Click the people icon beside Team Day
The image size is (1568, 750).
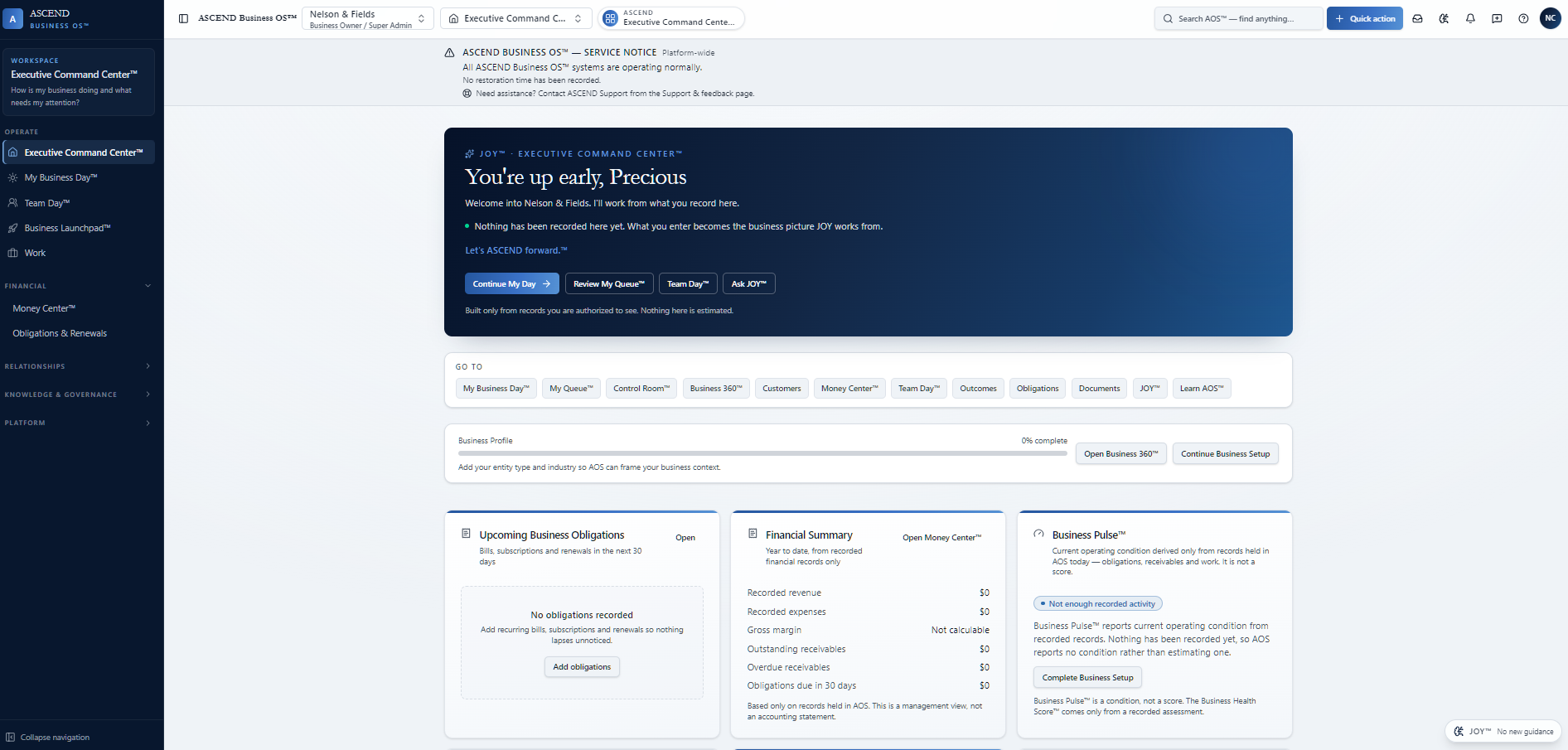click(12, 203)
